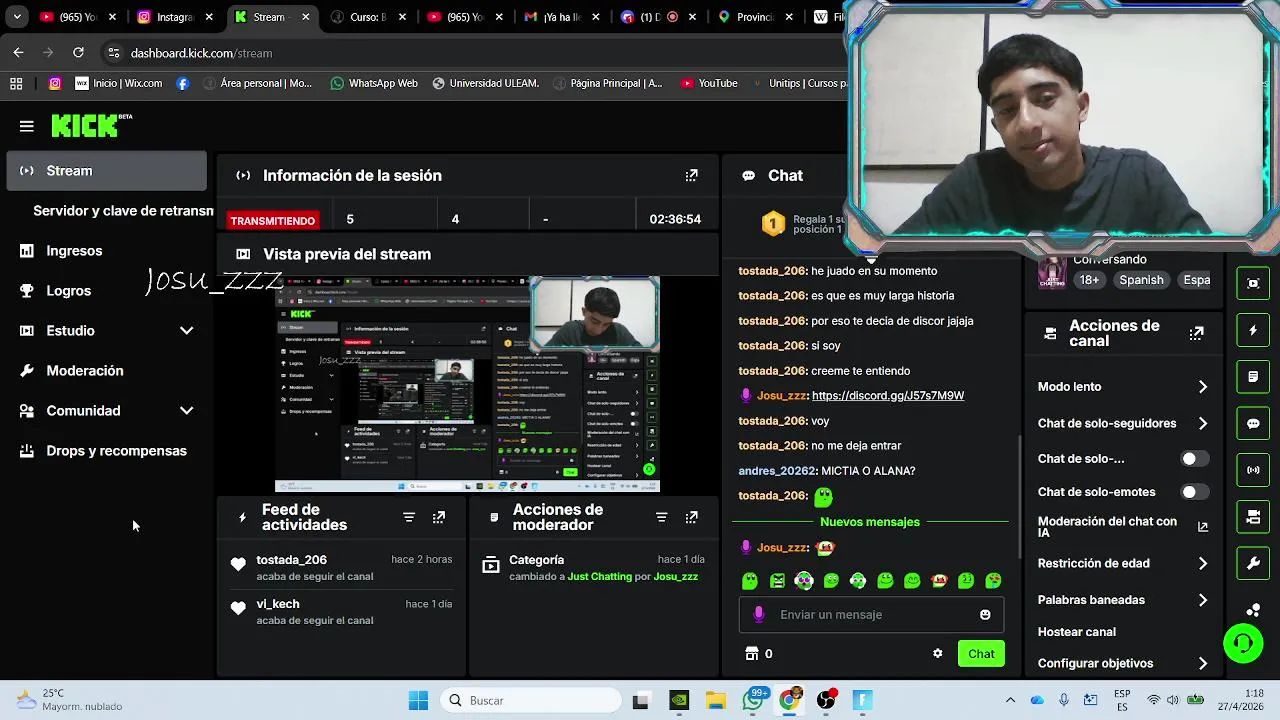Screen dimensions: 1280x720
Task: Click the browser address bar
Action: point(470,53)
